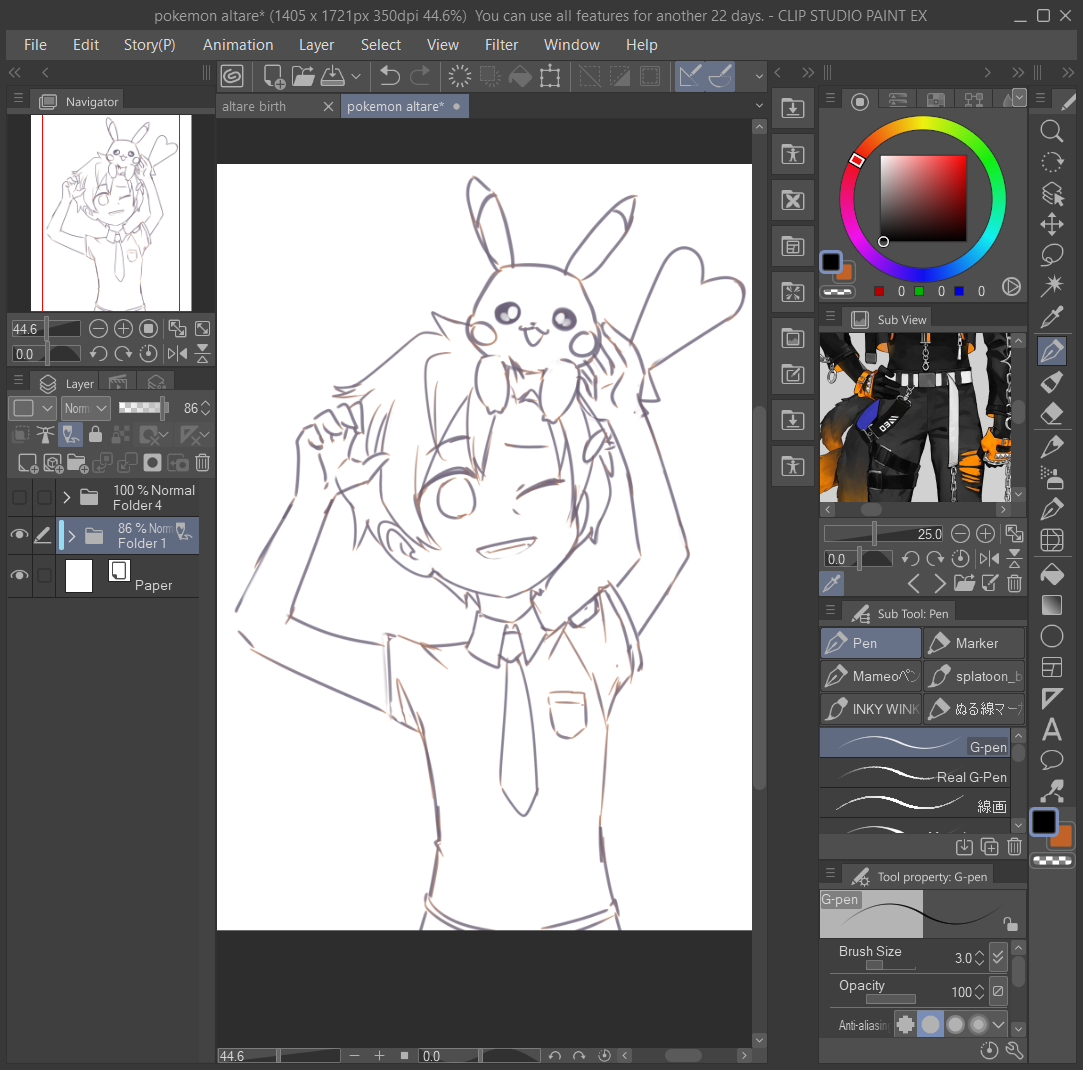This screenshot has height=1070, width=1083.
Task: Click the Scale/Rotate transform icon
Action: 550,76
